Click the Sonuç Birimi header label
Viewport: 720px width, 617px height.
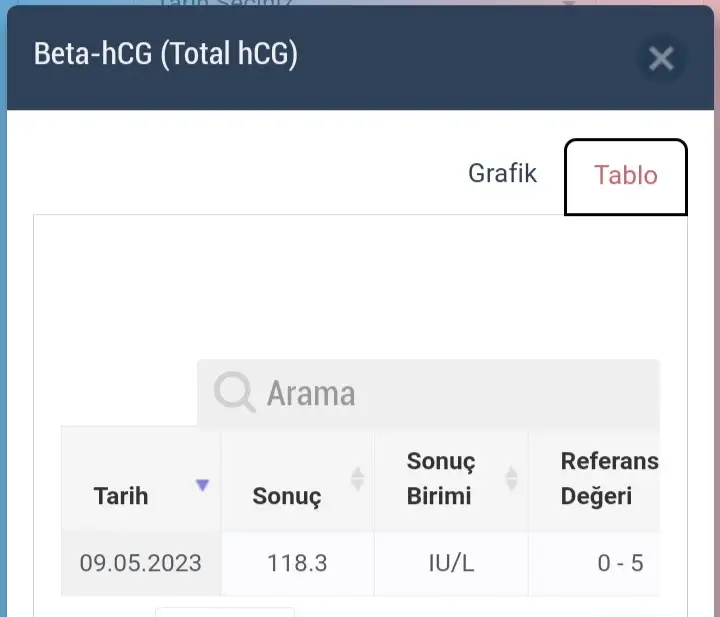[x=440, y=479]
